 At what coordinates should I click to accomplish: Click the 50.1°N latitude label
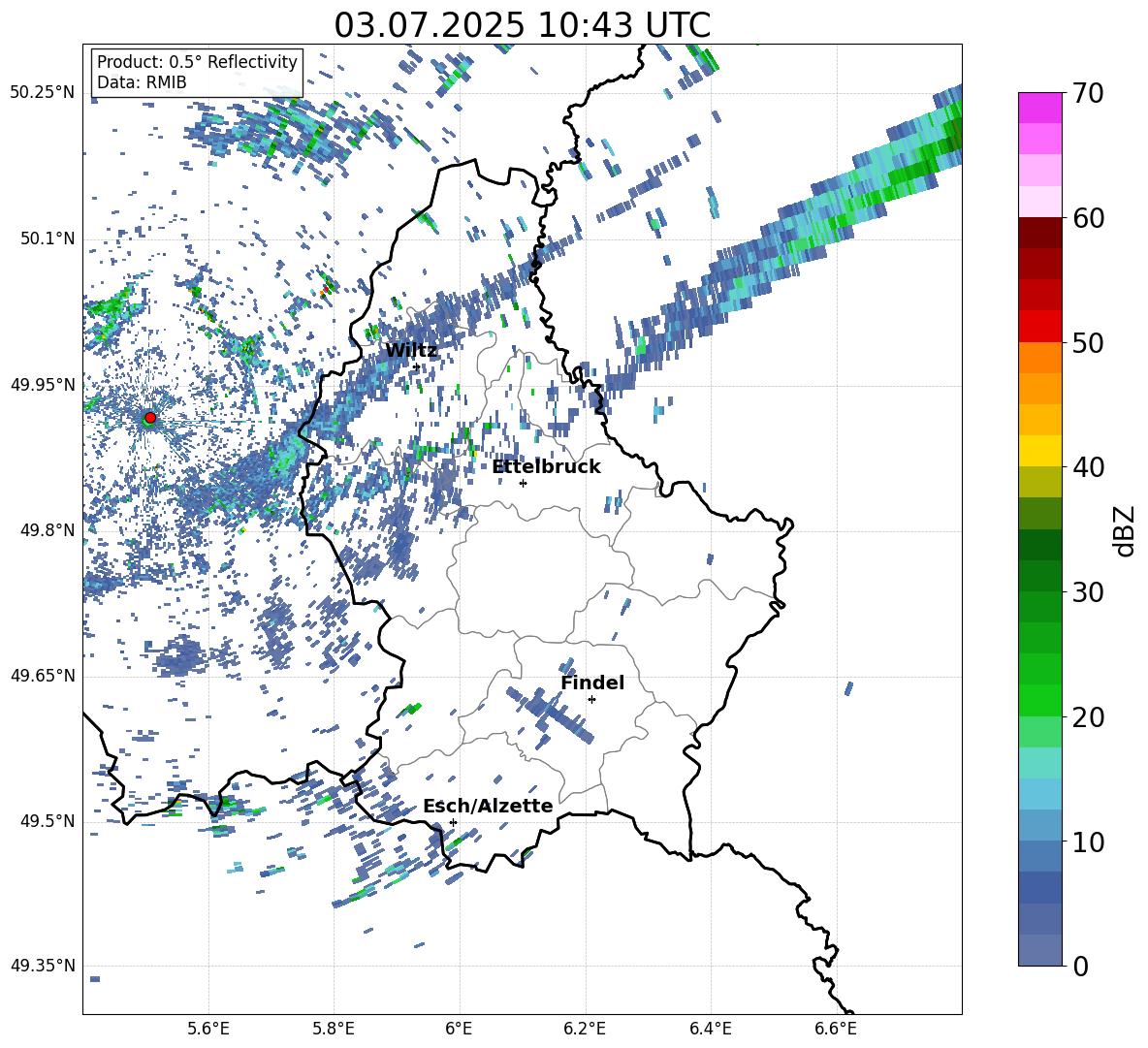[x=47, y=238]
